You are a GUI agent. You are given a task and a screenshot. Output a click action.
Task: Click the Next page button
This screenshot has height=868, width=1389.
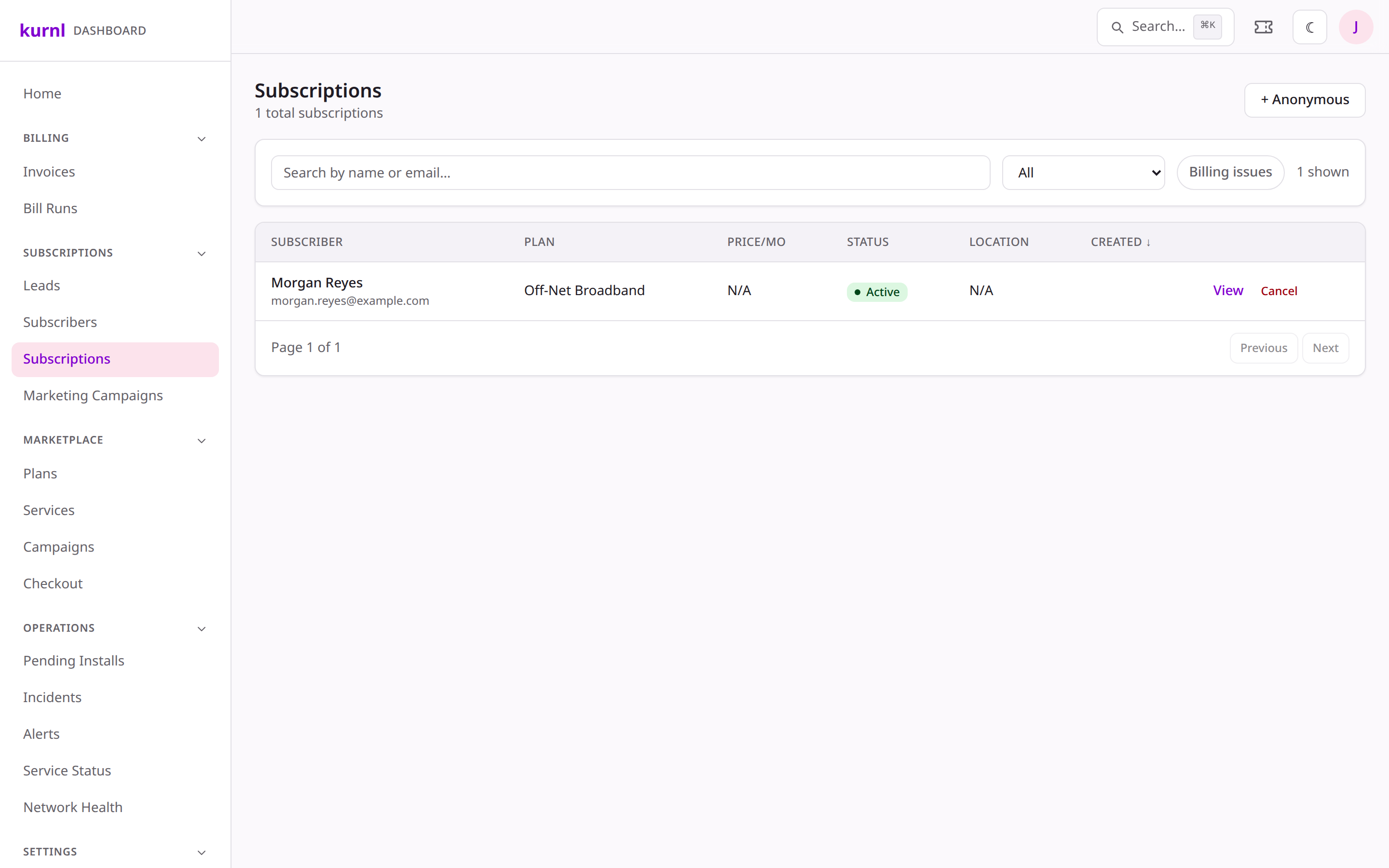pyautogui.click(x=1325, y=348)
